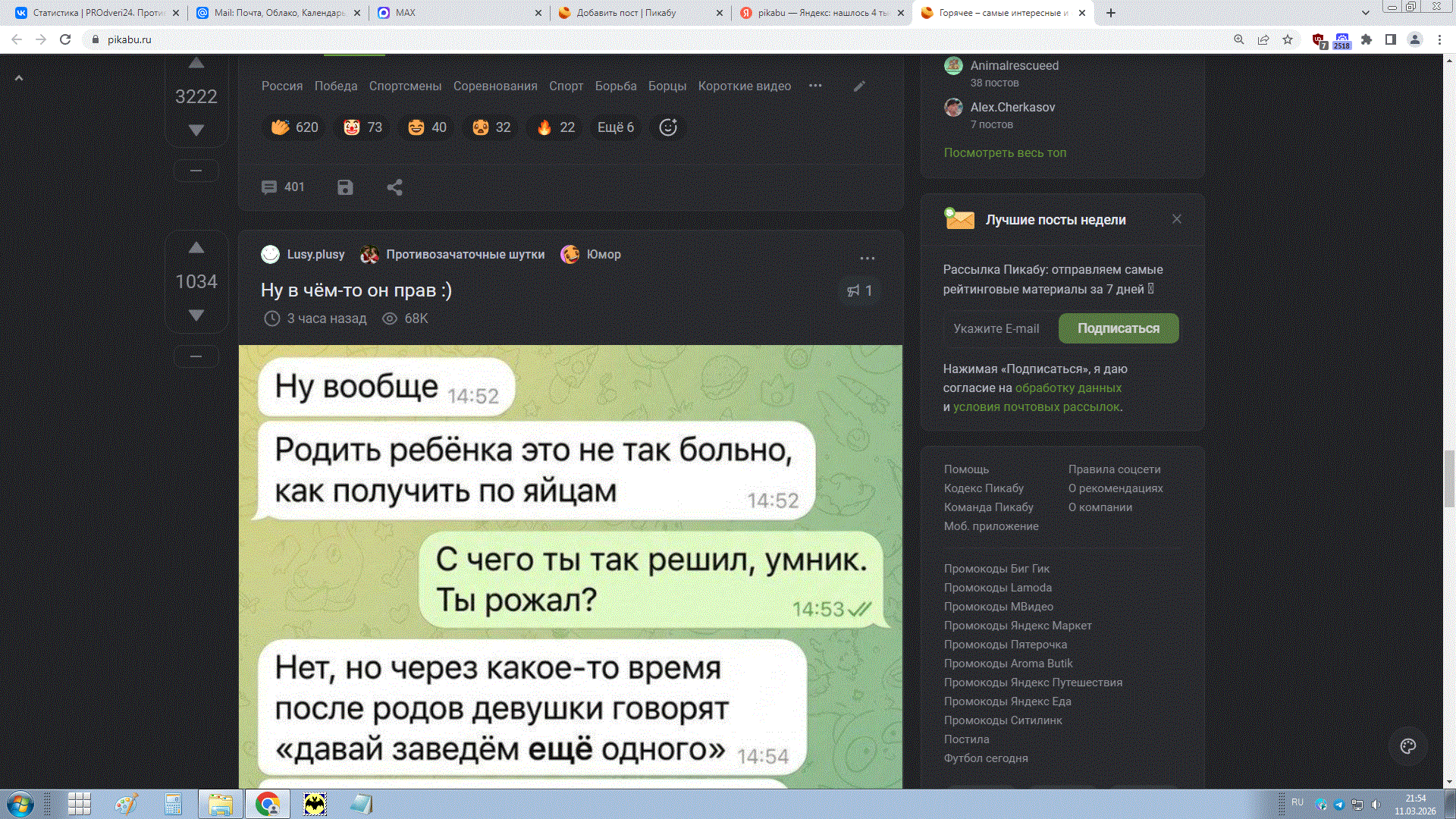
Task: Downvote the post rated 1034
Action: click(196, 315)
